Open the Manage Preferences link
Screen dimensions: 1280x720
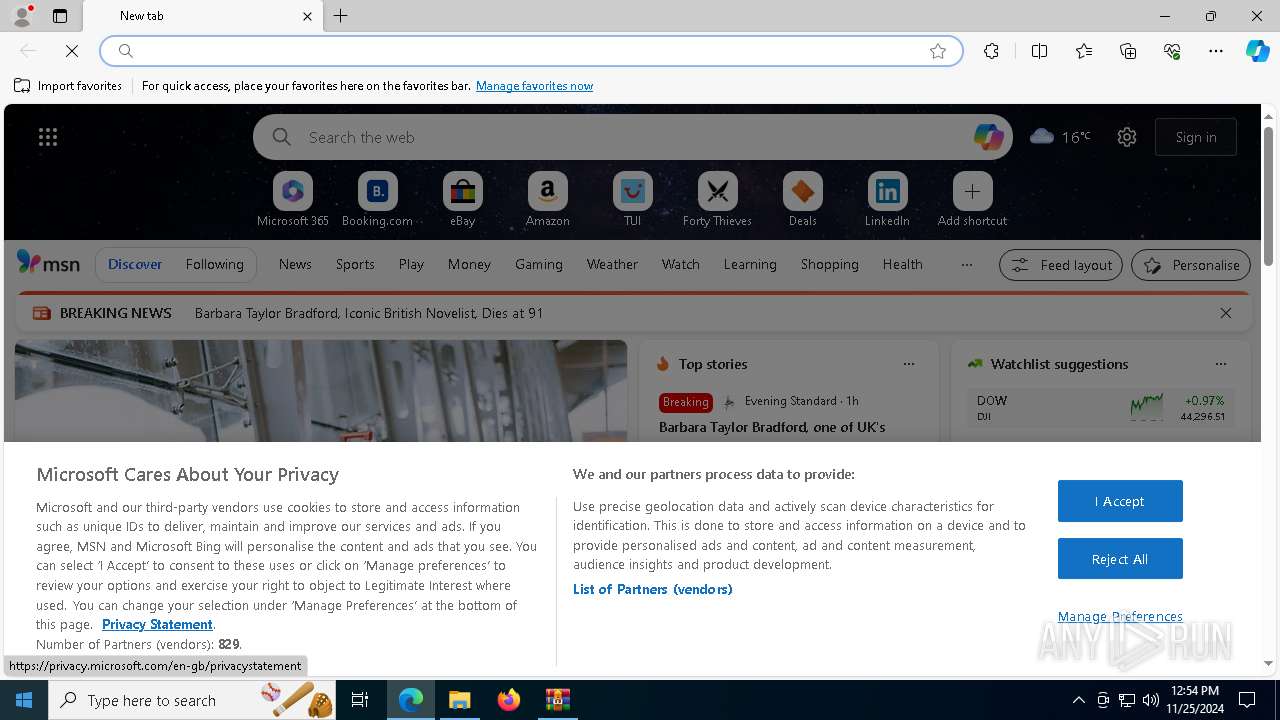click(1120, 616)
